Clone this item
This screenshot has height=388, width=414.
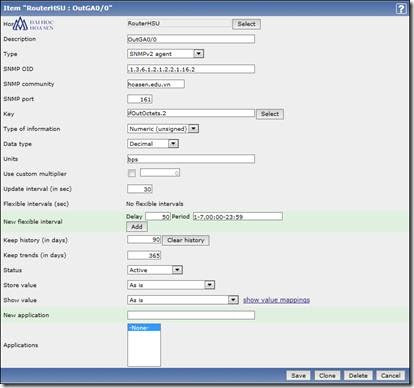(327, 376)
